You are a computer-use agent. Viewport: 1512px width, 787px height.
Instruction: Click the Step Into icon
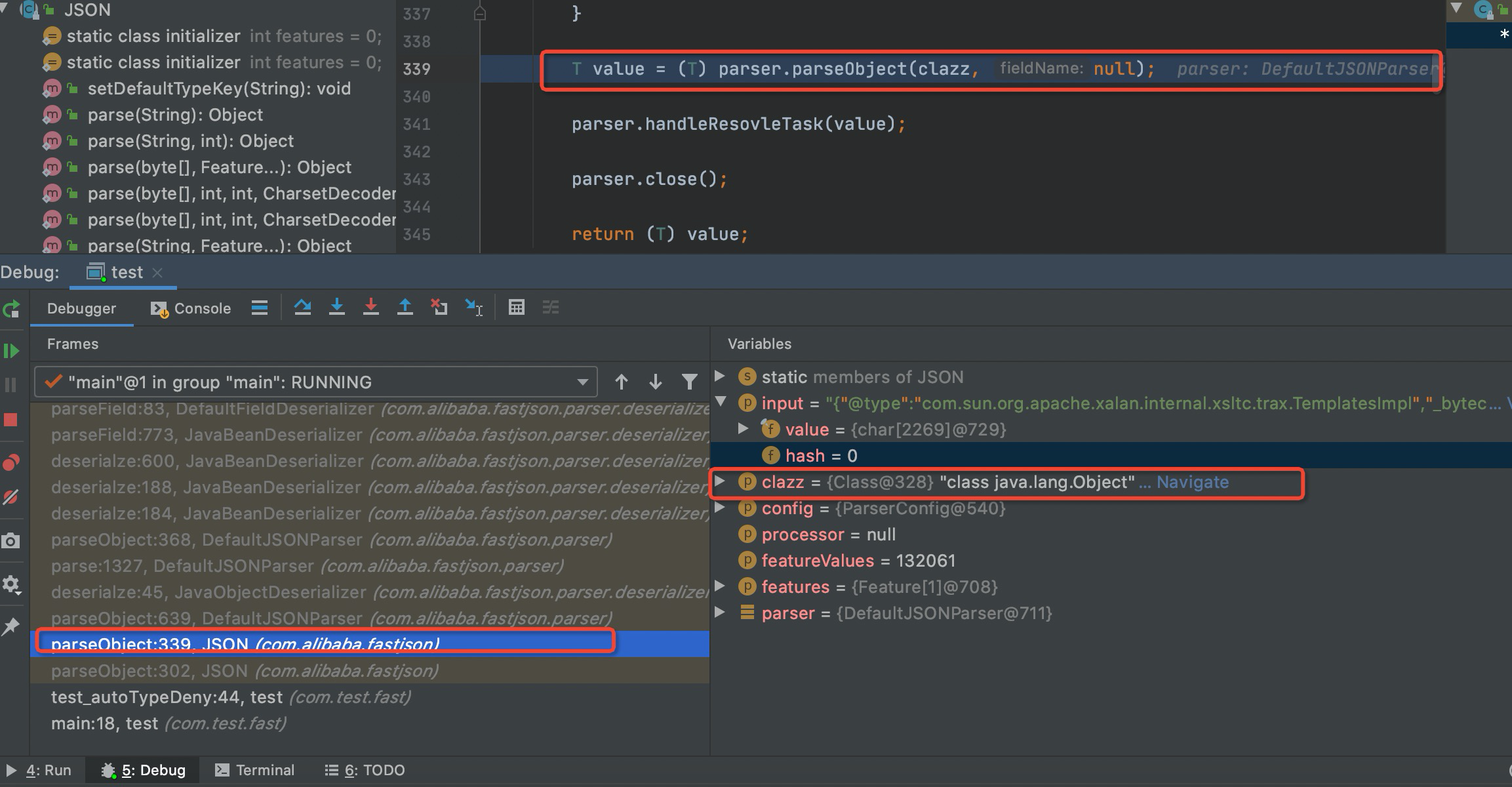pos(337,307)
